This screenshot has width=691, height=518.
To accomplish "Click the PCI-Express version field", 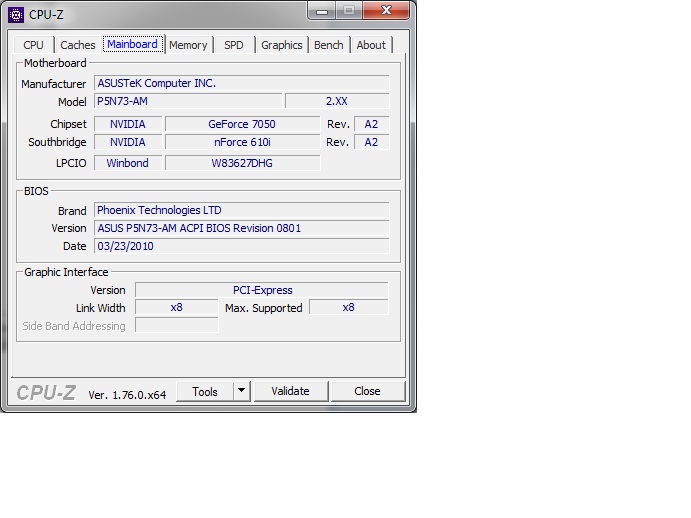I will (262, 290).
